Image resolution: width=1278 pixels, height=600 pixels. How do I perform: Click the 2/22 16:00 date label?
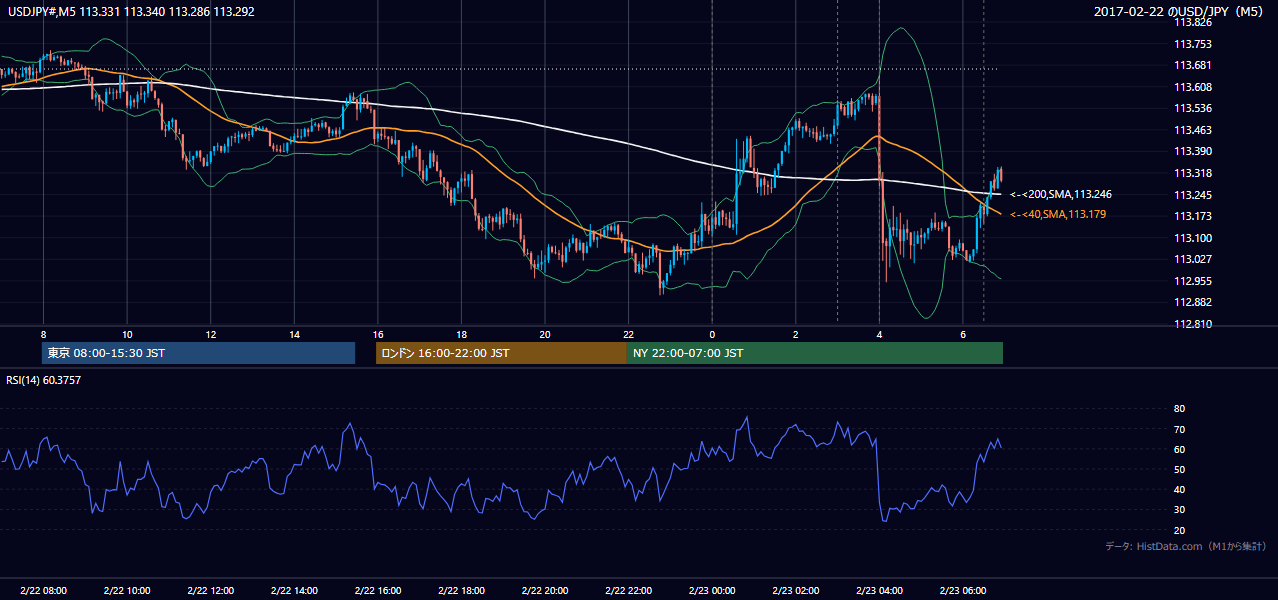[377, 591]
